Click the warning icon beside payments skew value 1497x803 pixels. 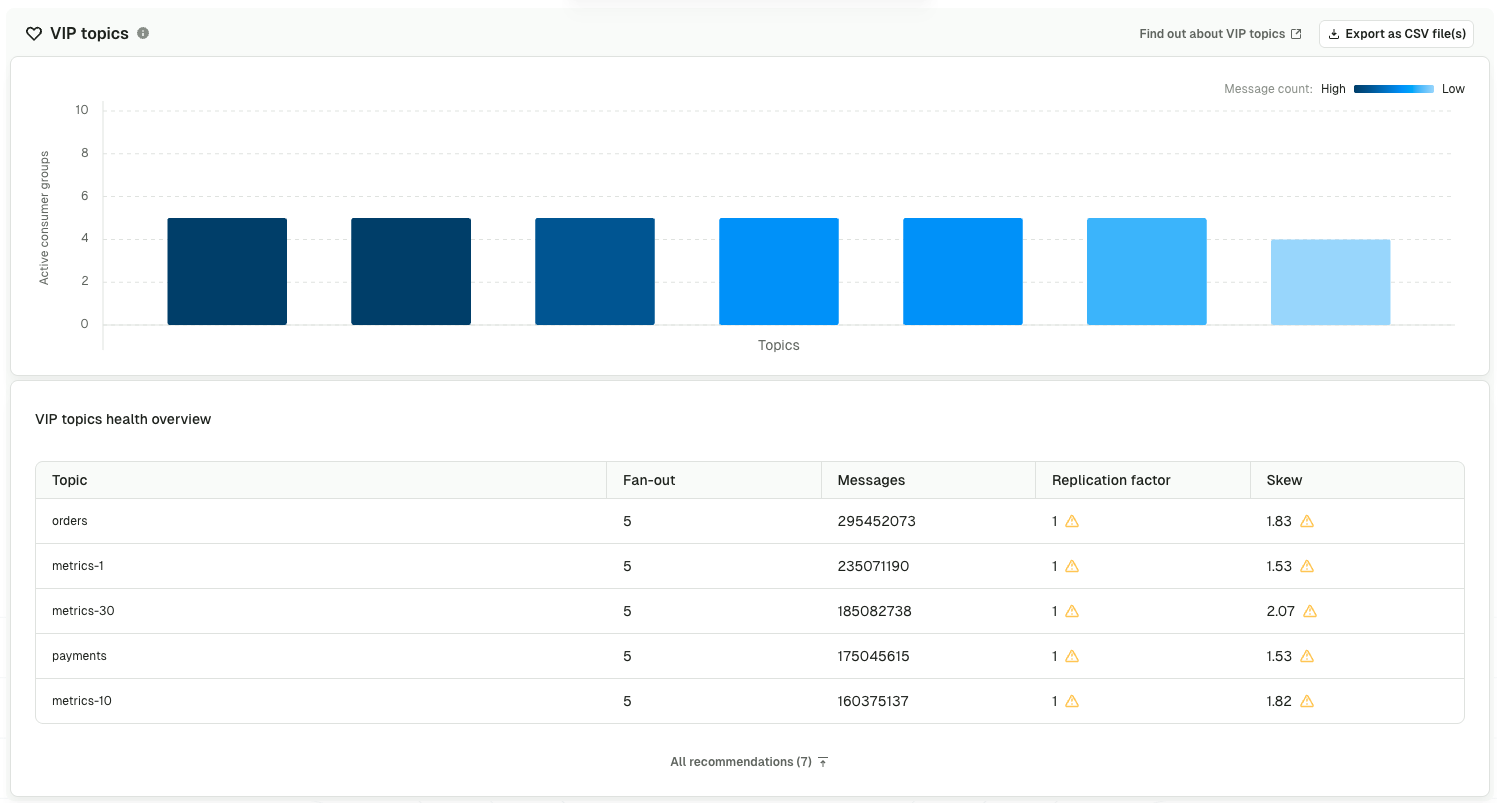1306,656
